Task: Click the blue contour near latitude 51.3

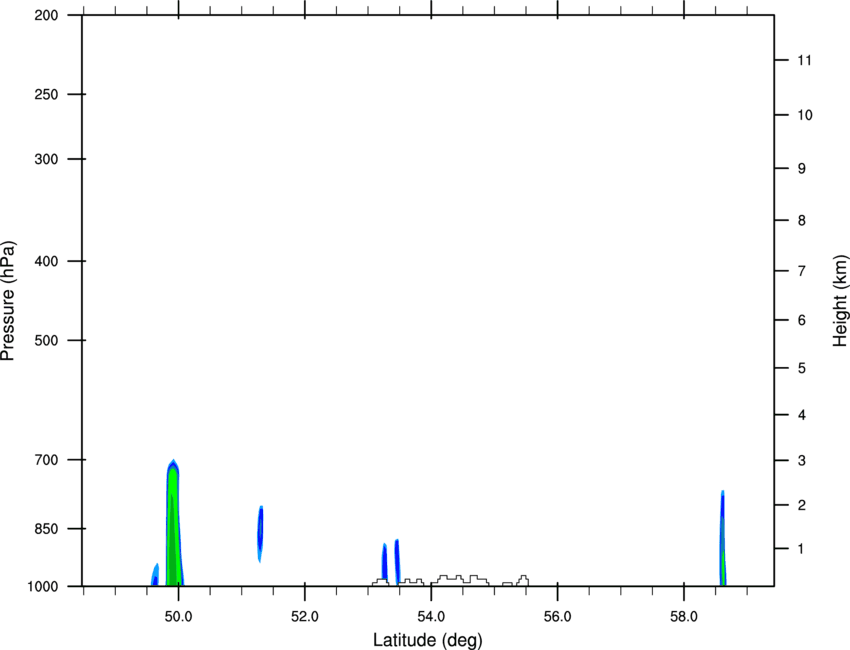Action: pos(260,533)
